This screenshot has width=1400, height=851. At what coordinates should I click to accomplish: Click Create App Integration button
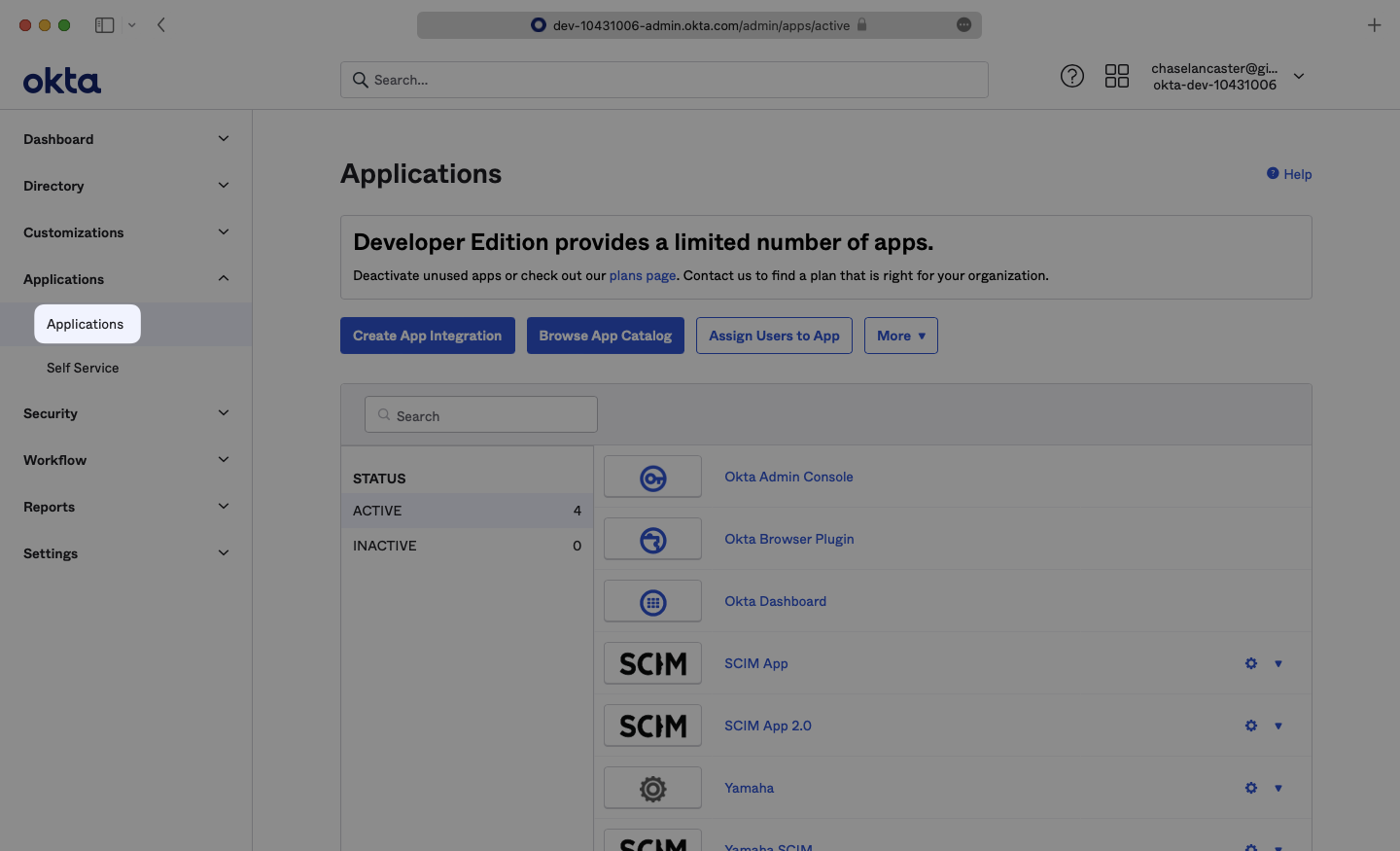[x=427, y=336]
